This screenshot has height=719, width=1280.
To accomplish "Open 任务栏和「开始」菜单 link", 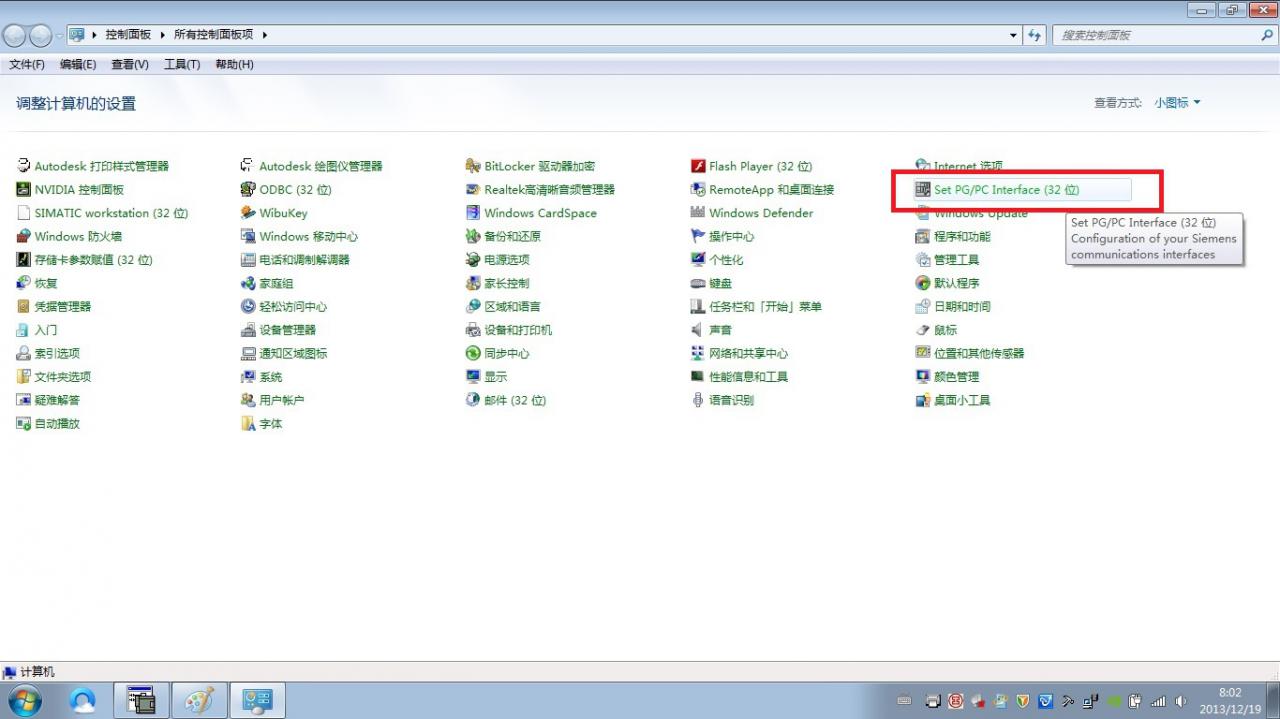I will click(x=766, y=307).
